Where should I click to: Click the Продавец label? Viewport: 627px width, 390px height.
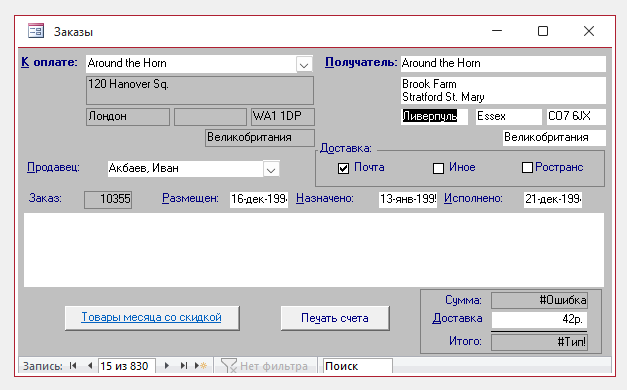[x=53, y=167]
